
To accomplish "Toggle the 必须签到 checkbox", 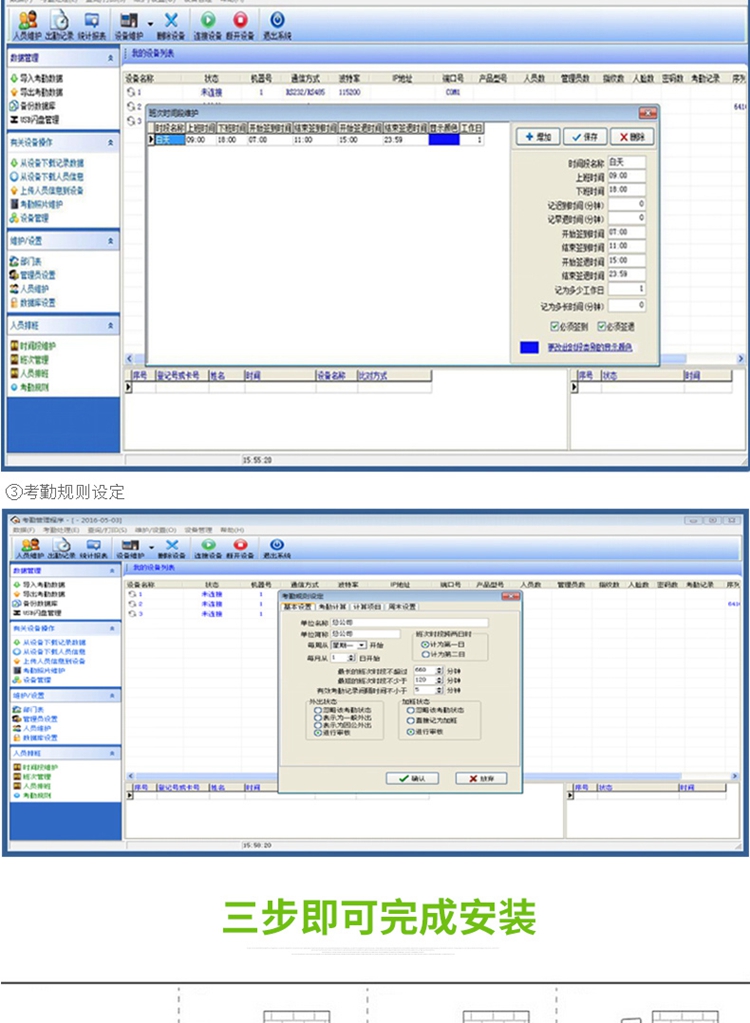I will tap(555, 326).
